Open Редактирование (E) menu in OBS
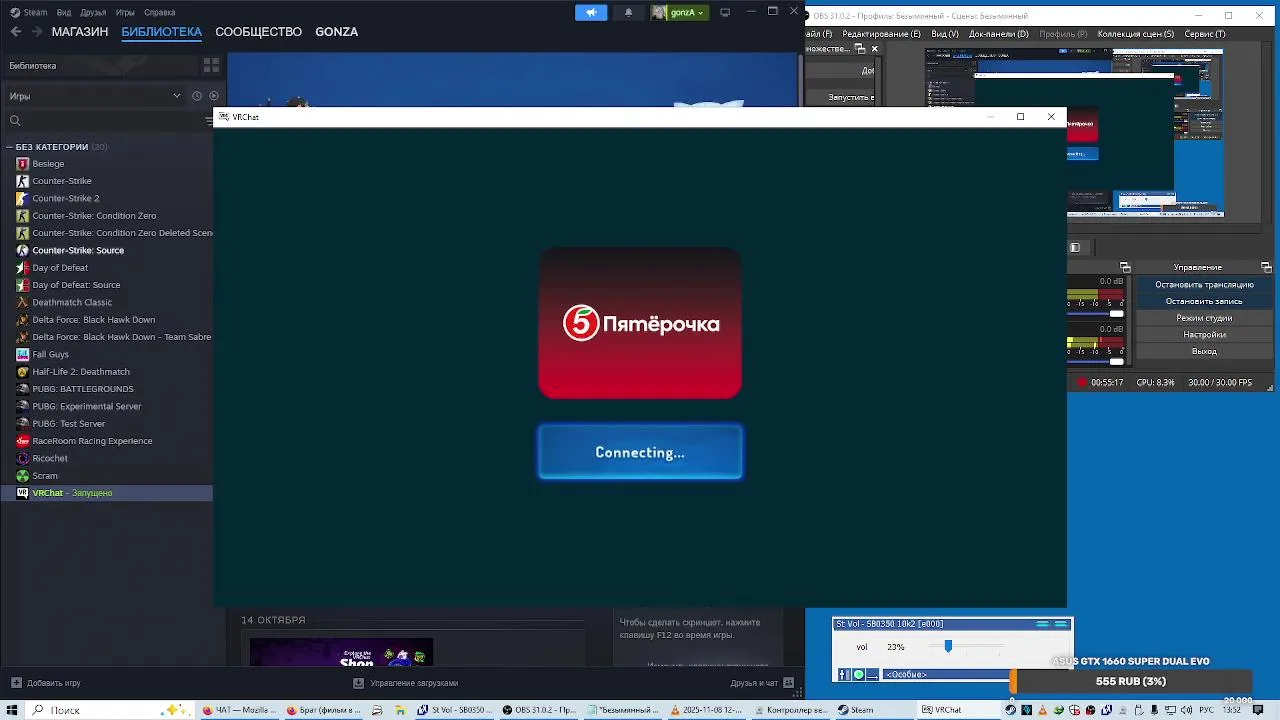The image size is (1280, 720). click(881, 34)
